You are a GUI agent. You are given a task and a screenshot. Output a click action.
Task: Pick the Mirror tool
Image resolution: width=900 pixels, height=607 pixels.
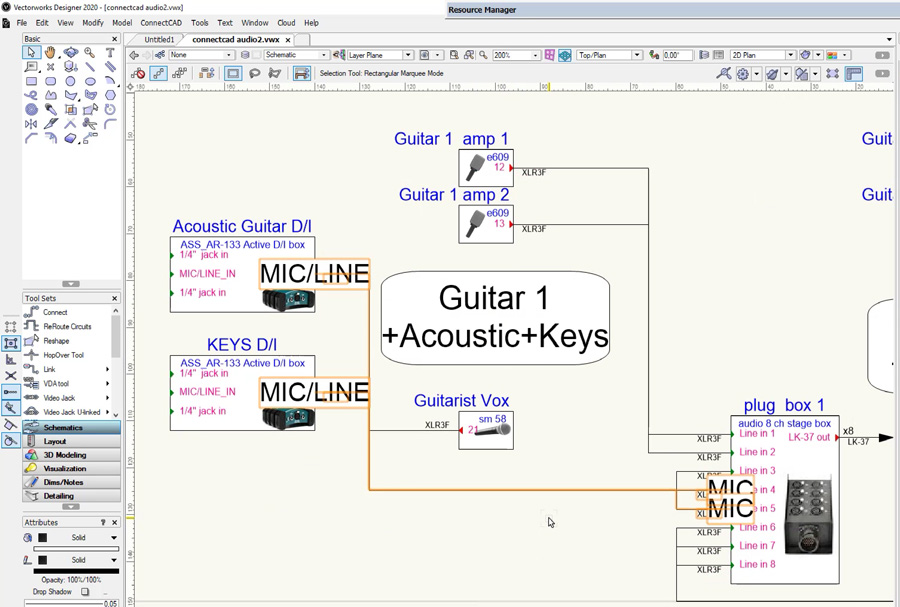(31, 123)
